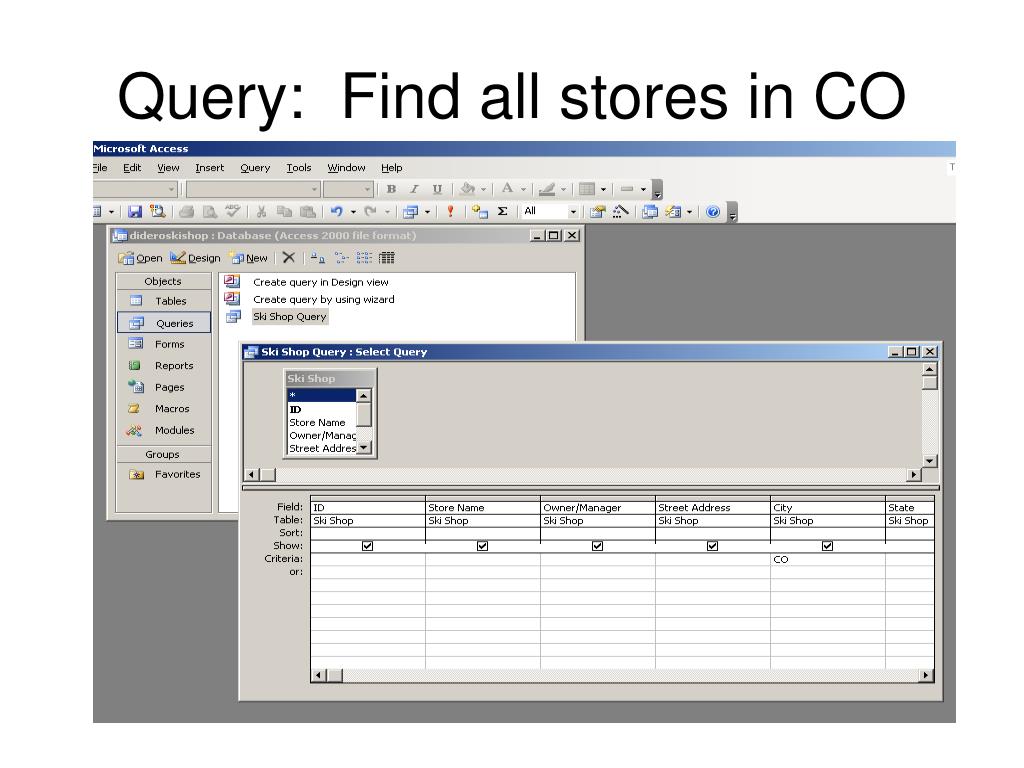The image size is (1024, 768).
Task: Click the Line Color pen swatch
Action: [547, 189]
